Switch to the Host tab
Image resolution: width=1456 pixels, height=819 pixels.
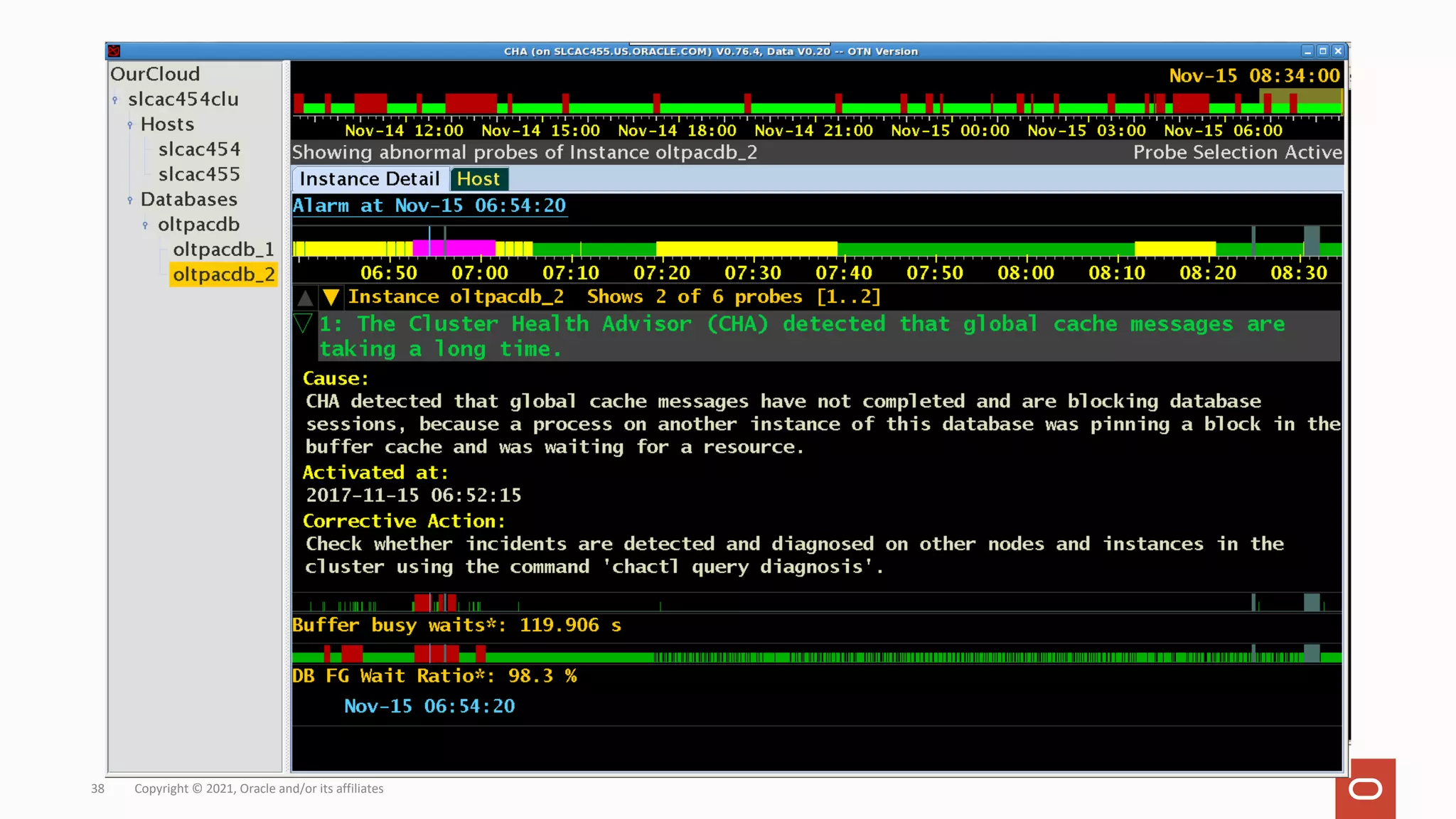tap(478, 179)
